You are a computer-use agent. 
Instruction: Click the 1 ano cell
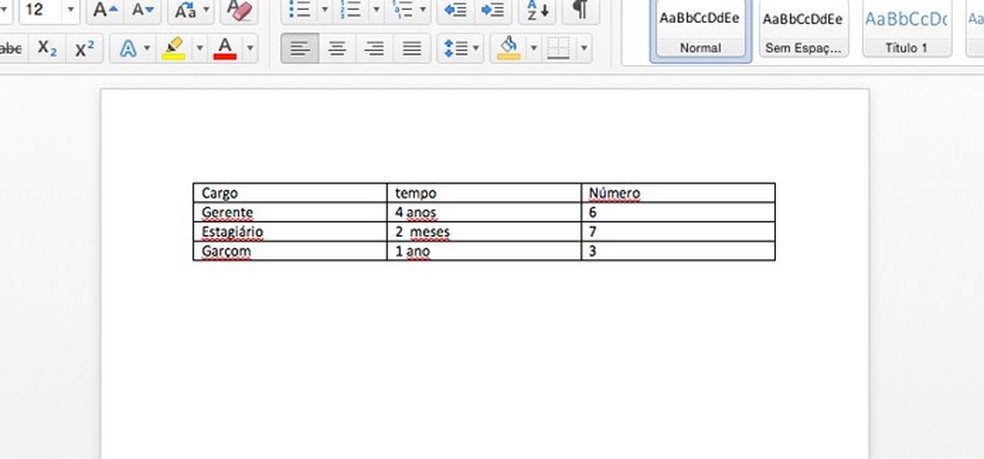pyautogui.click(x=484, y=251)
